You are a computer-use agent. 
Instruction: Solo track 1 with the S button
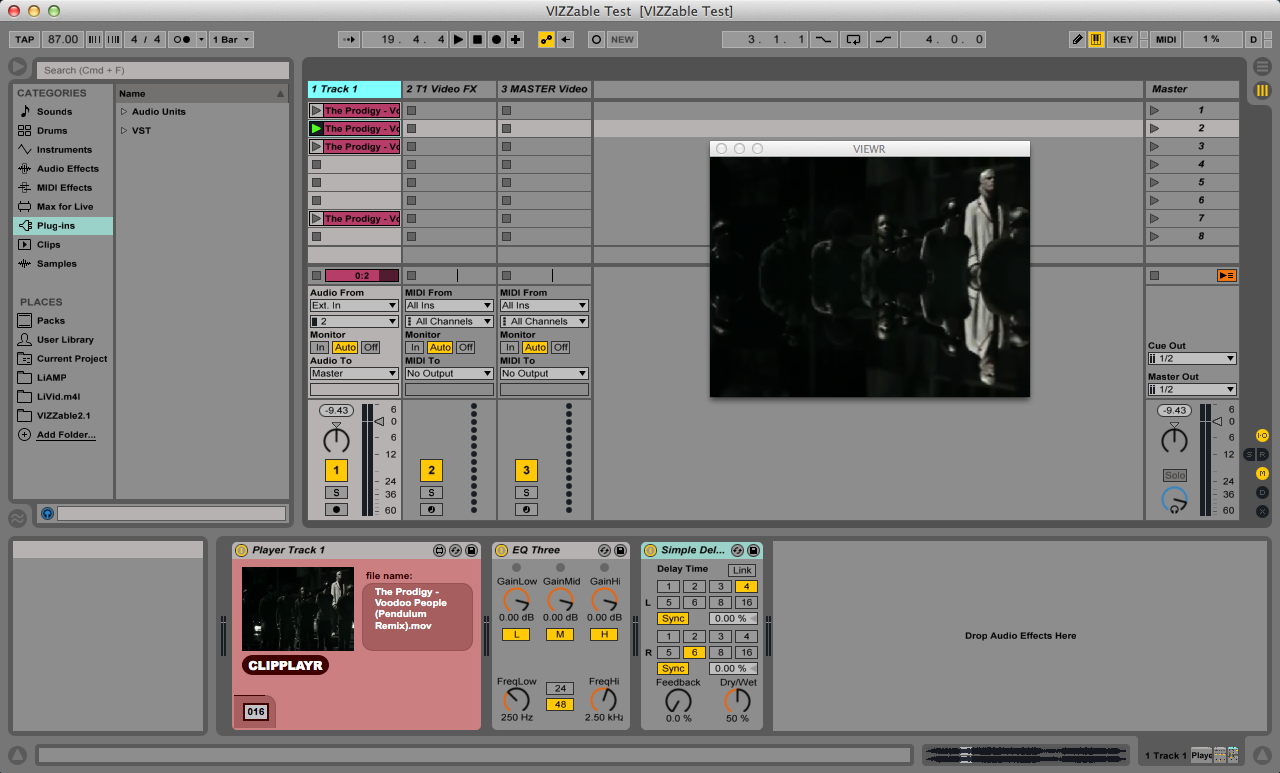(x=336, y=492)
